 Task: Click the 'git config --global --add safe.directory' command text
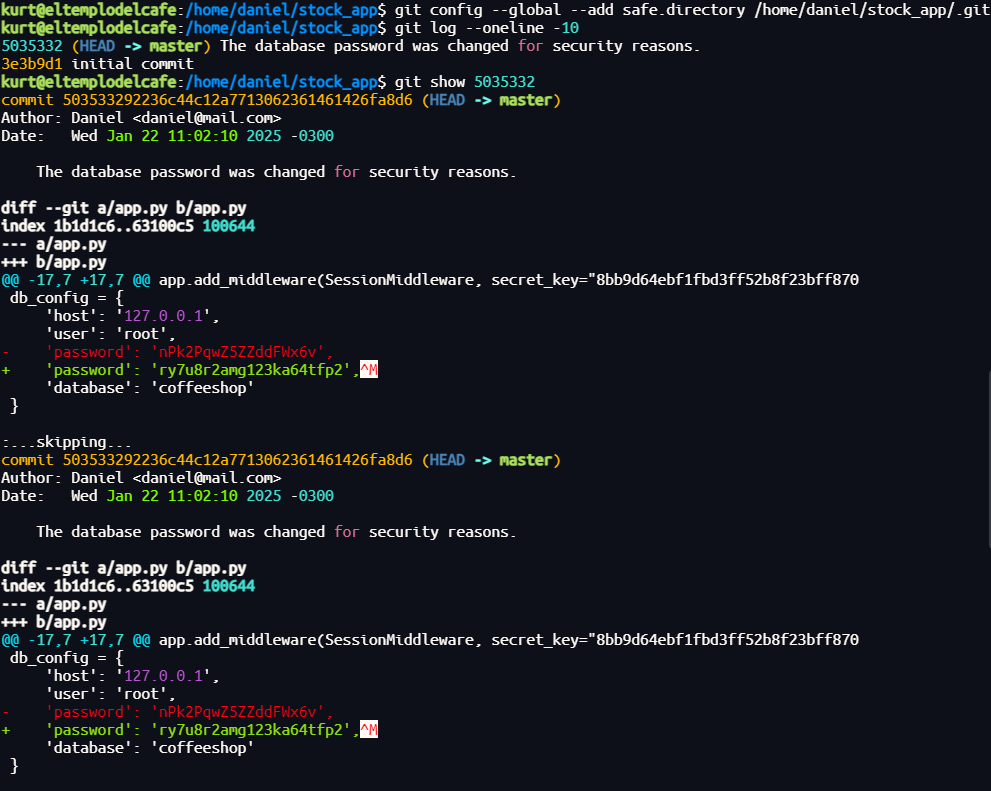569,10
